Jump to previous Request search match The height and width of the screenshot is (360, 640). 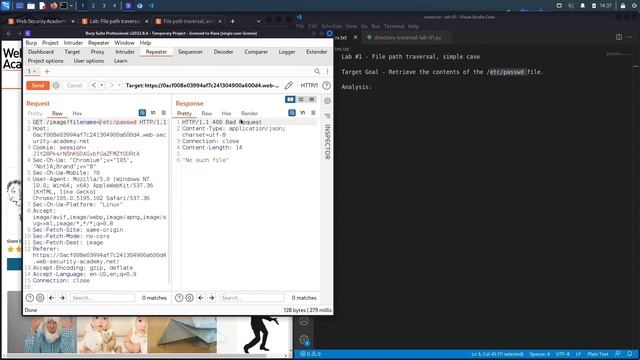(x=51, y=298)
